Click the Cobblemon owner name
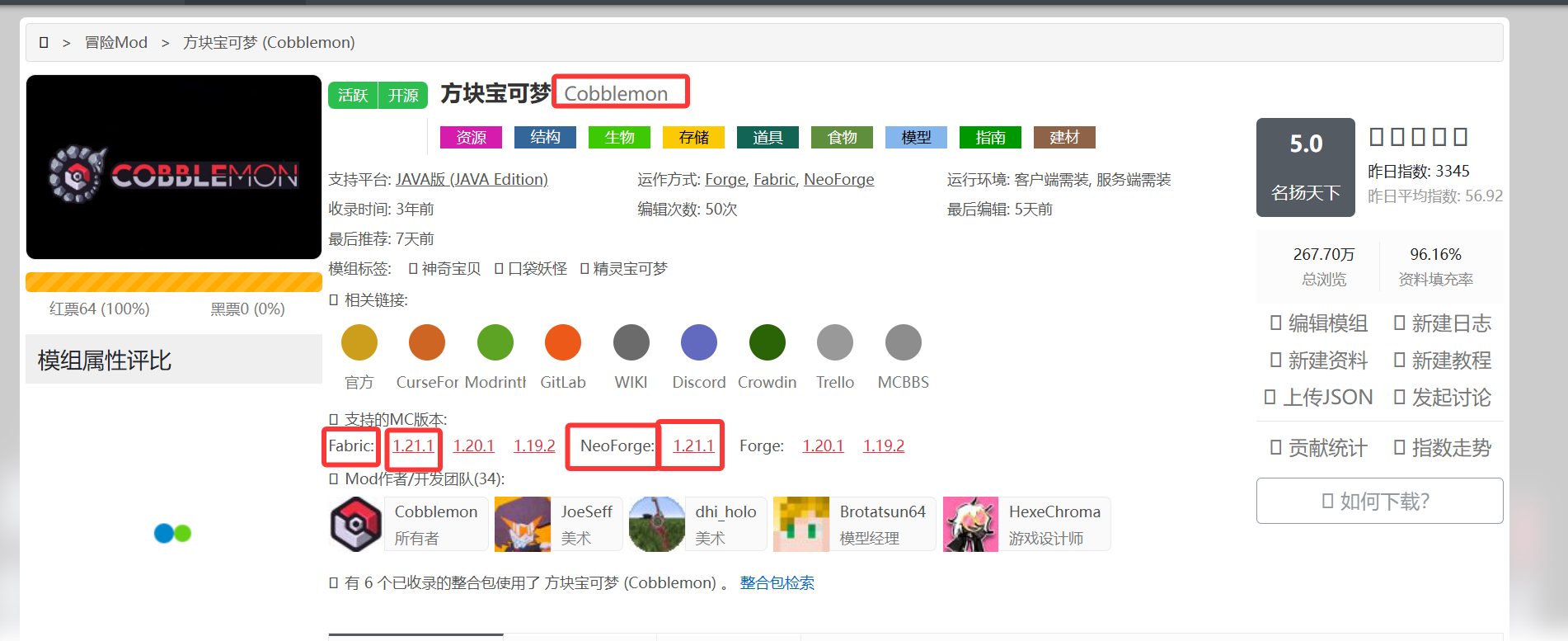The height and width of the screenshot is (641, 1568). pos(436,511)
